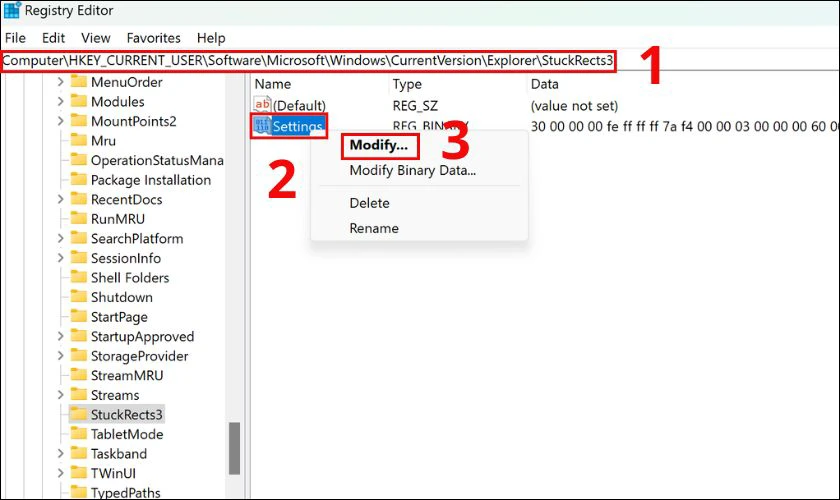Click the Mru folder icon
The height and width of the screenshot is (500, 840).
point(79,140)
